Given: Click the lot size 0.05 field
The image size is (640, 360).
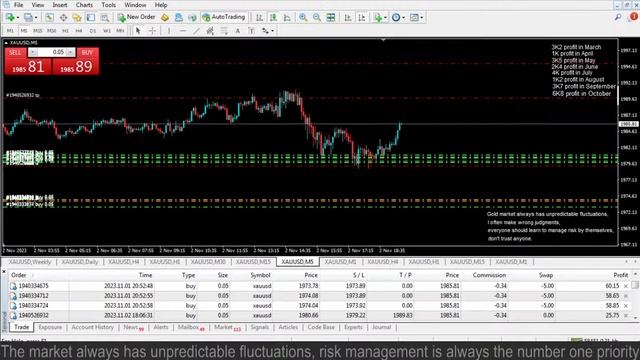Looking at the screenshot, I should 51,52.
